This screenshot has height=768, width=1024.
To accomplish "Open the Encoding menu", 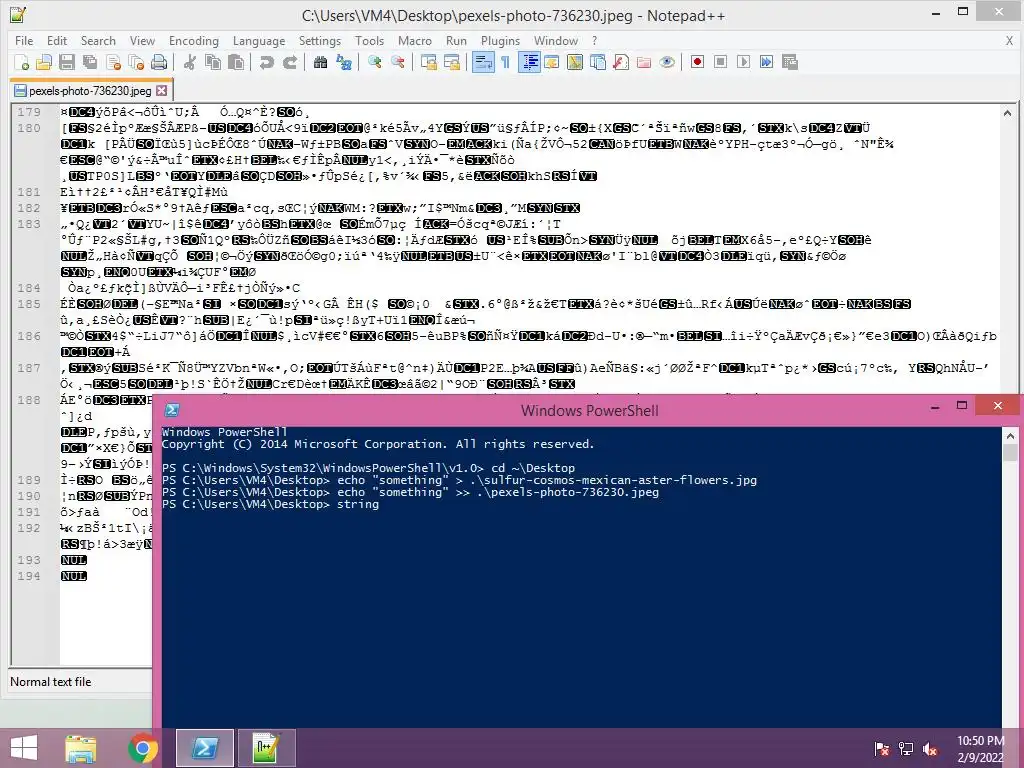I will (194, 40).
